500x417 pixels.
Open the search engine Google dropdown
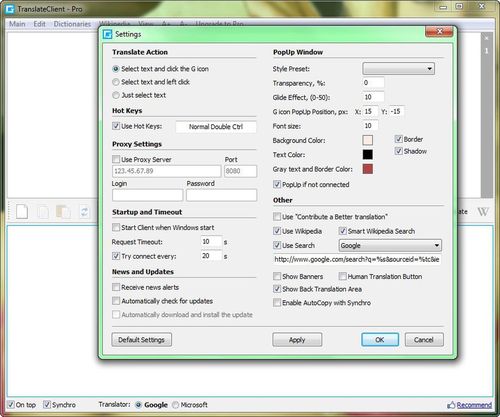point(390,246)
